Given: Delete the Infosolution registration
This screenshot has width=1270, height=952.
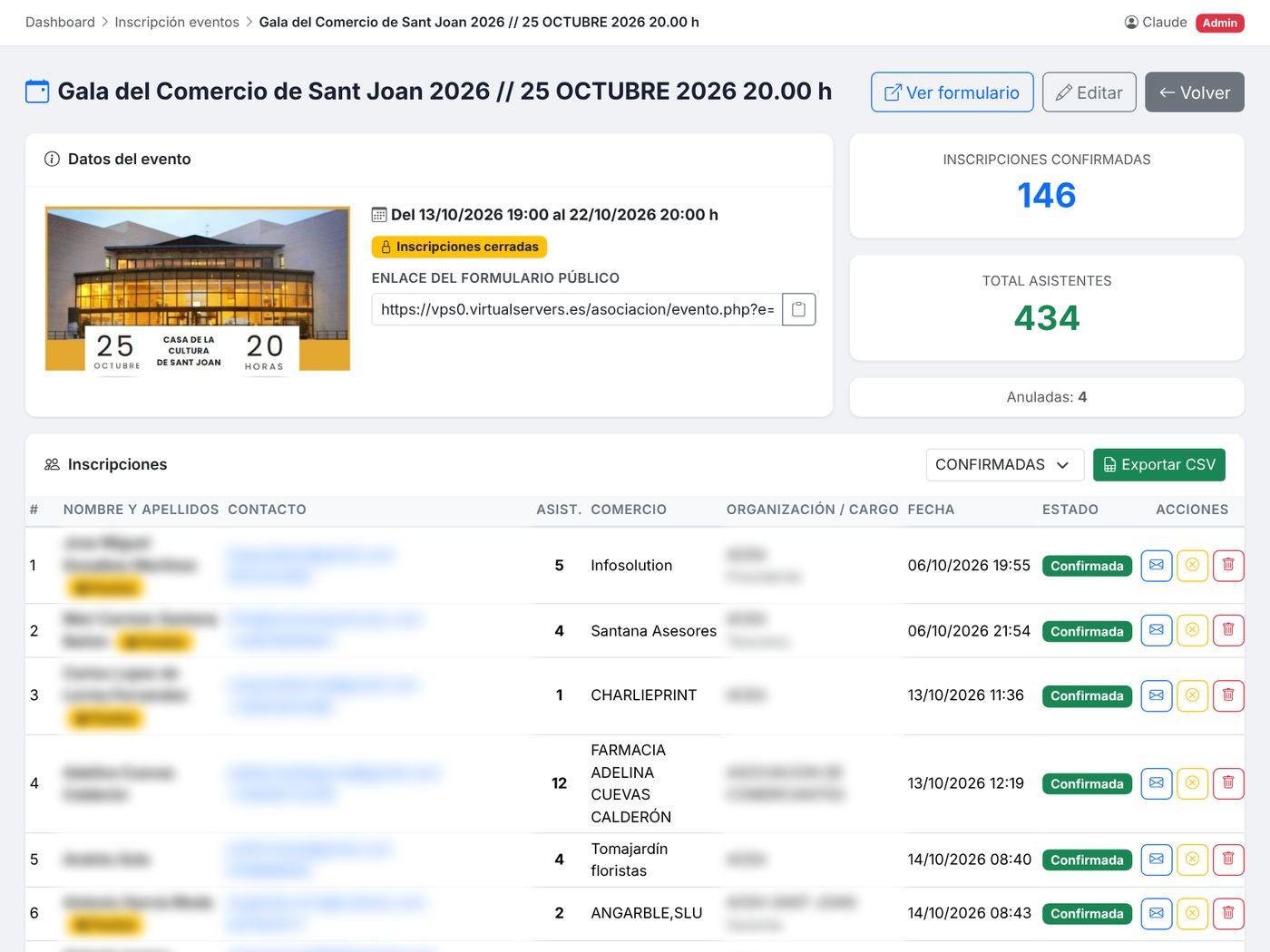Looking at the screenshot, I should pyautogui.click(x=1228, y=565).
